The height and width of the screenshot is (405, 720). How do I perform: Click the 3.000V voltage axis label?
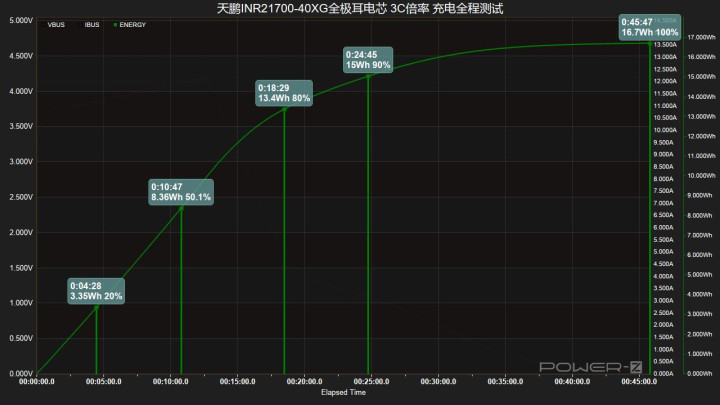[21, 162]
